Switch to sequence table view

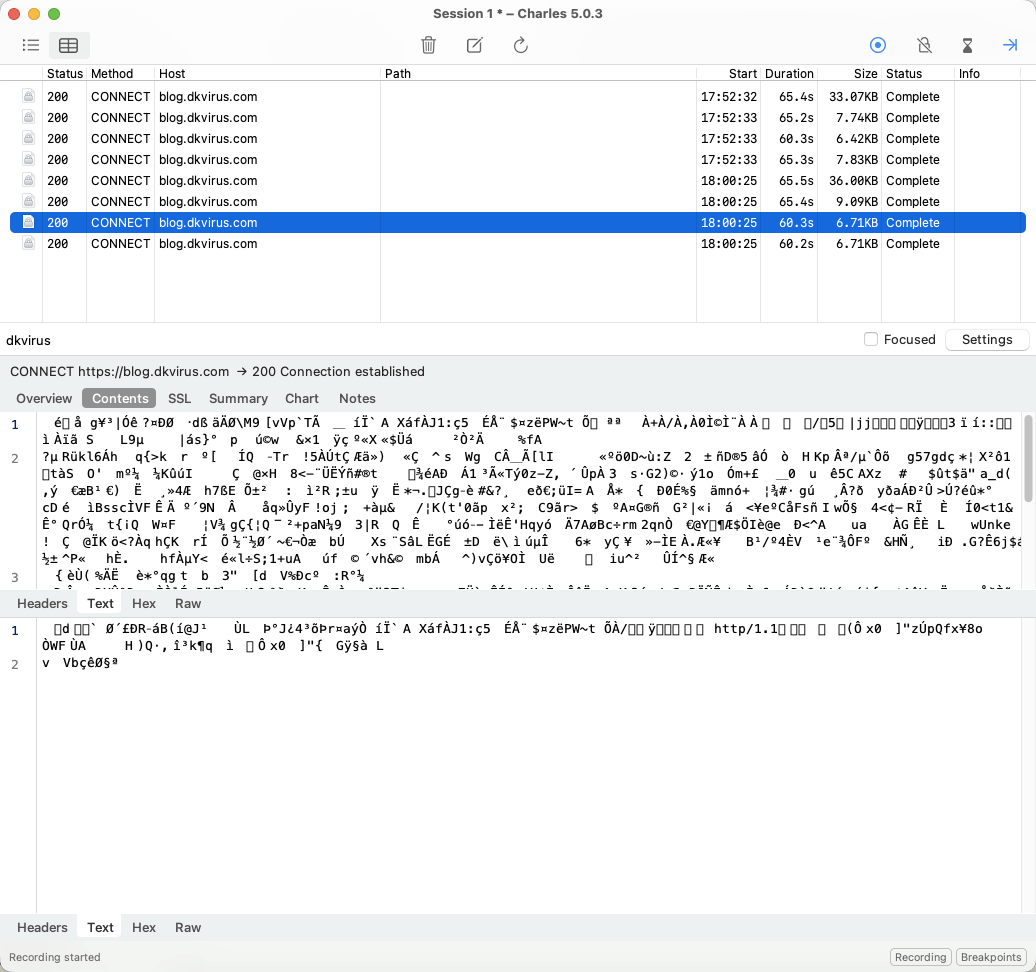coord(68,45)
